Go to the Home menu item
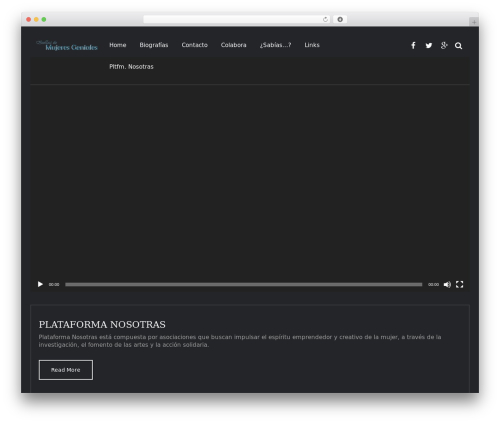The height and width of the screenshot is (423, 500). pyautogui.click(x=118, y=45)
